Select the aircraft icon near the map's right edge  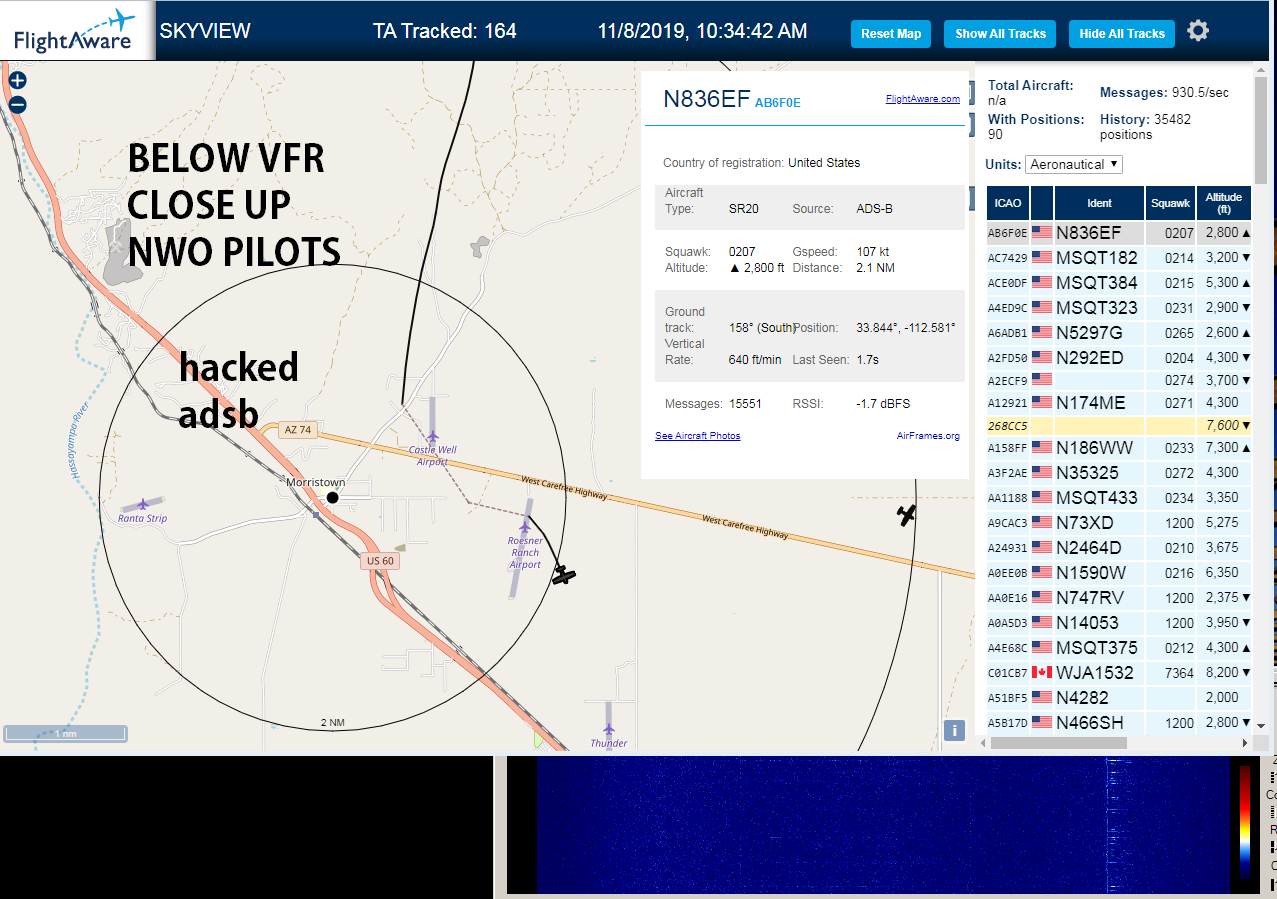[x=906, y=515]
